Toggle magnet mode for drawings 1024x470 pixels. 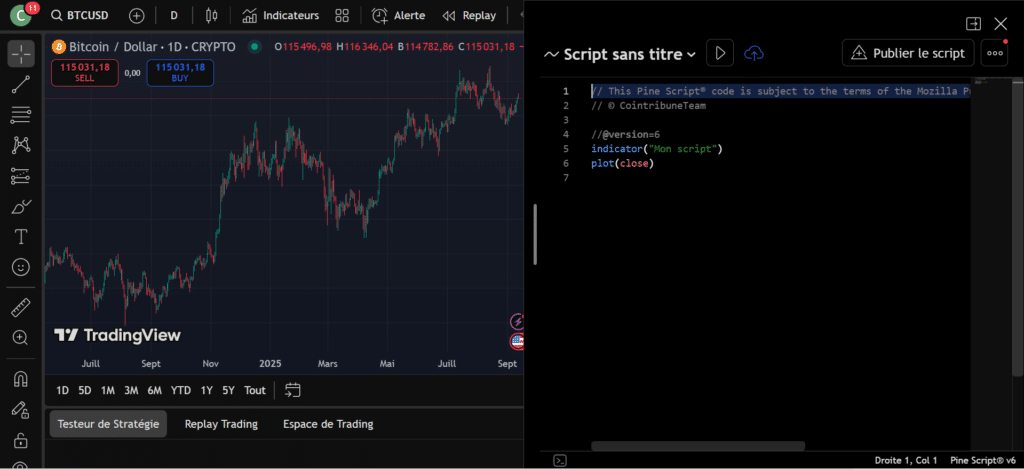click(21, 379)
